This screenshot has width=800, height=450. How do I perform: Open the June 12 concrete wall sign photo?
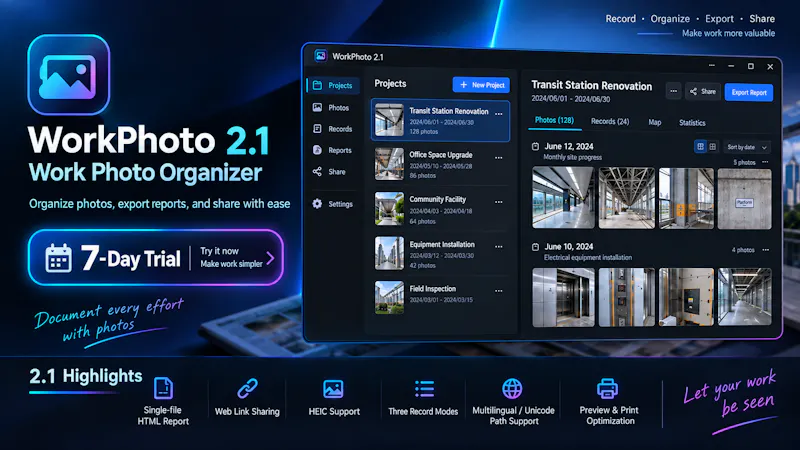(x=744, y=199)
